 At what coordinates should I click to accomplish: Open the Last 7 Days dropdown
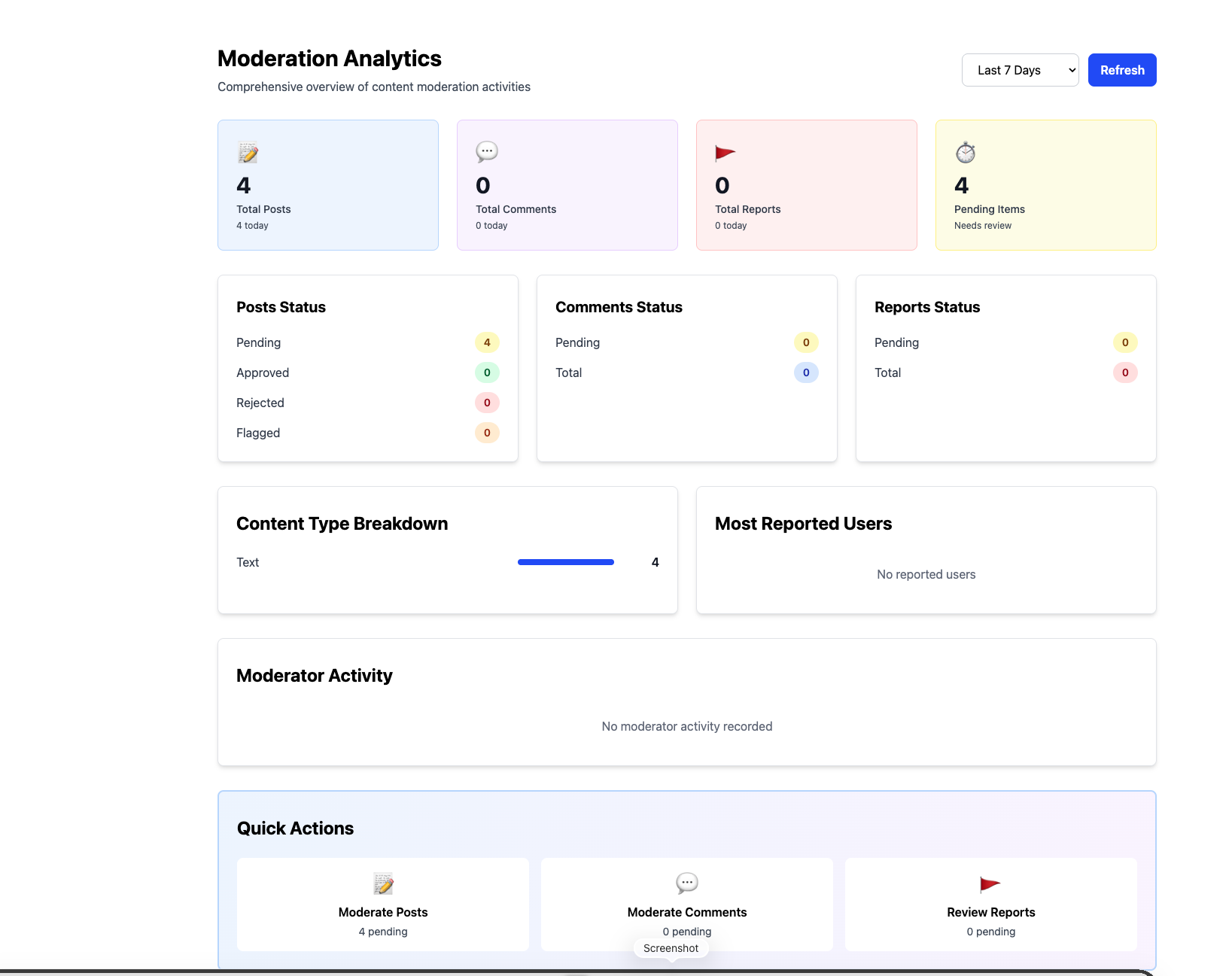[x=1020, y=69]
